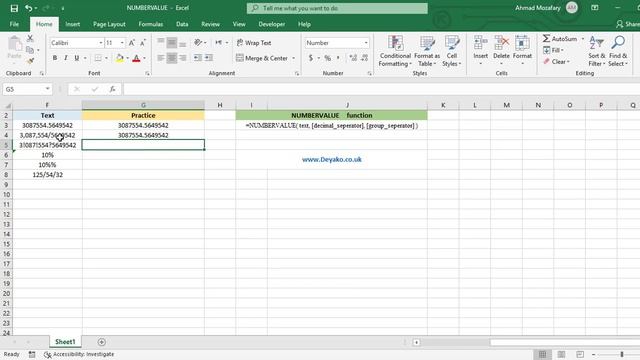Click the Save icon in title bar
Image resolution: width=640 pixels, height=360 pixels.
click(14, 8)
